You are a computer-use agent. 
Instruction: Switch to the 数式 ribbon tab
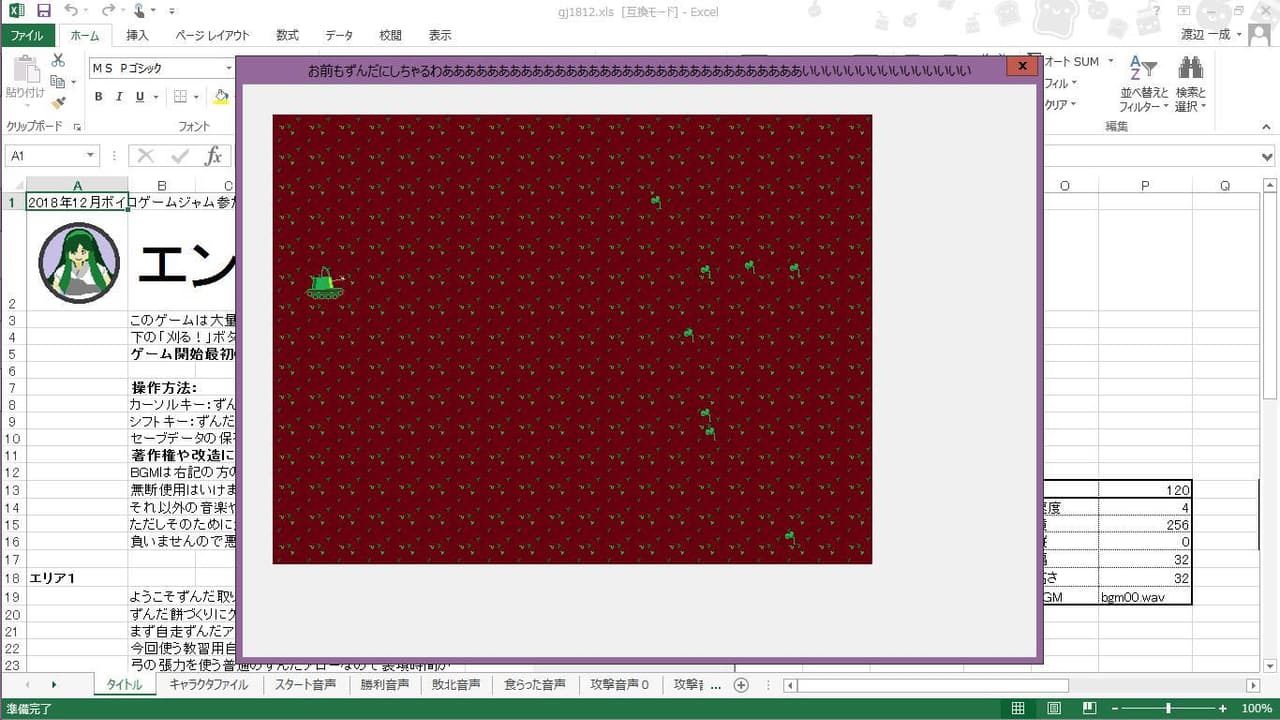(x=287, y=35)
